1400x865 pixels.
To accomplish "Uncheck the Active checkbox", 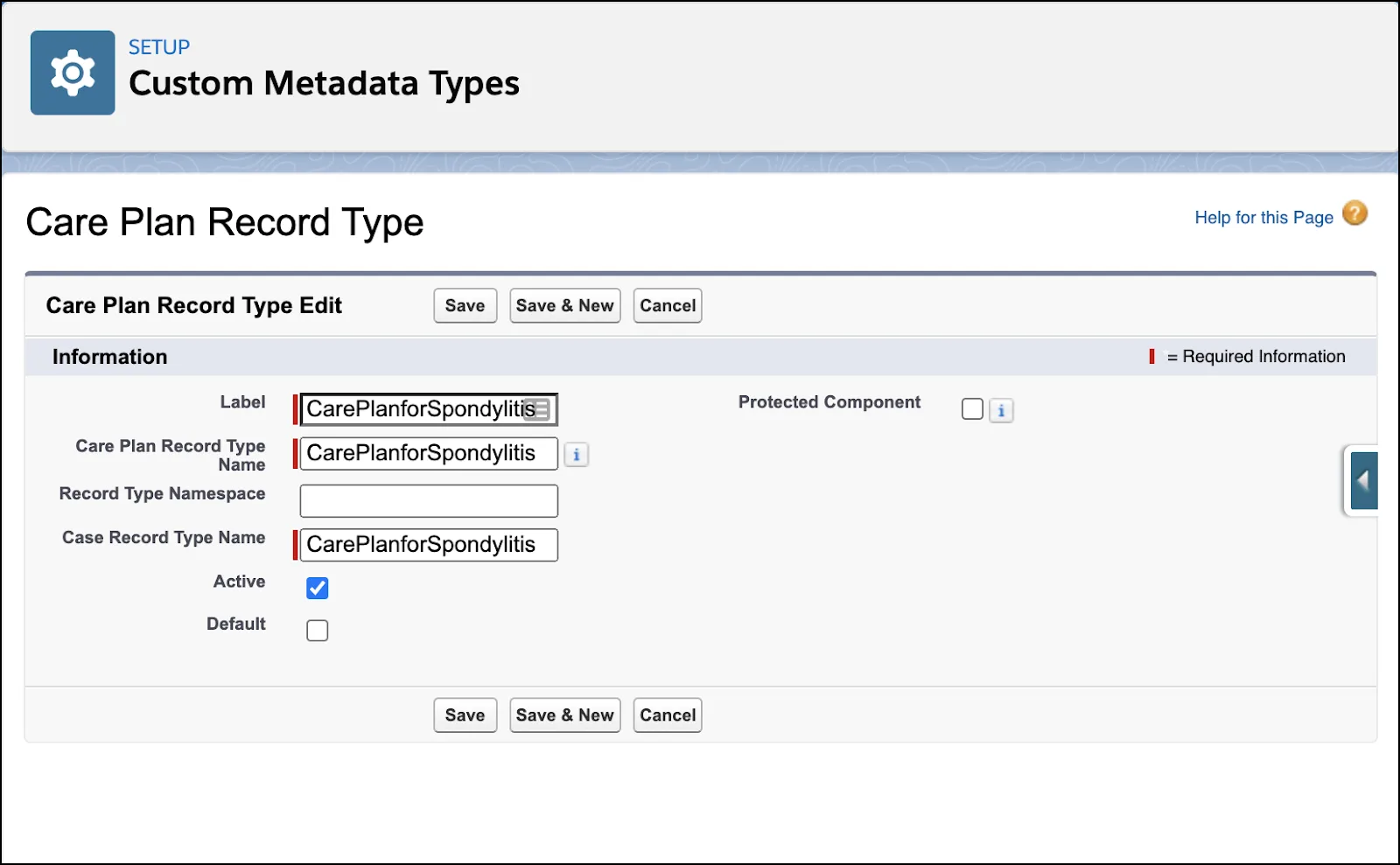I will click(x=318, y=588).
